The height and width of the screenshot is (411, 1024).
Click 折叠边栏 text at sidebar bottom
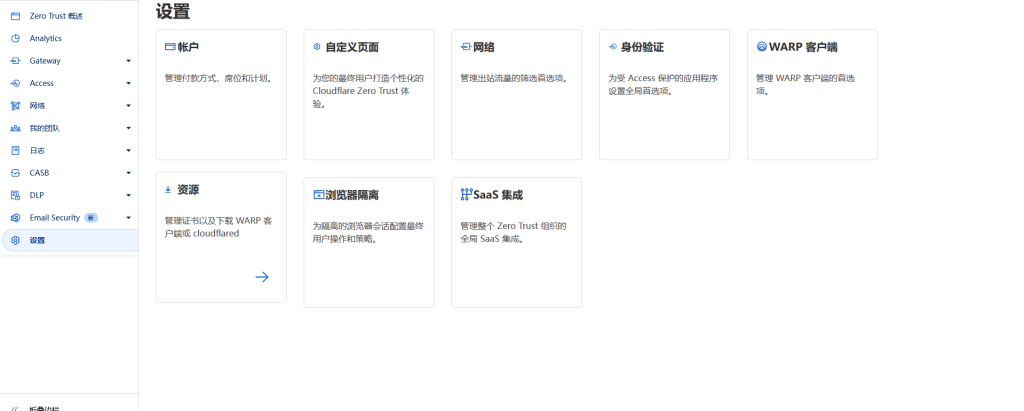click(x=44, y=409)
